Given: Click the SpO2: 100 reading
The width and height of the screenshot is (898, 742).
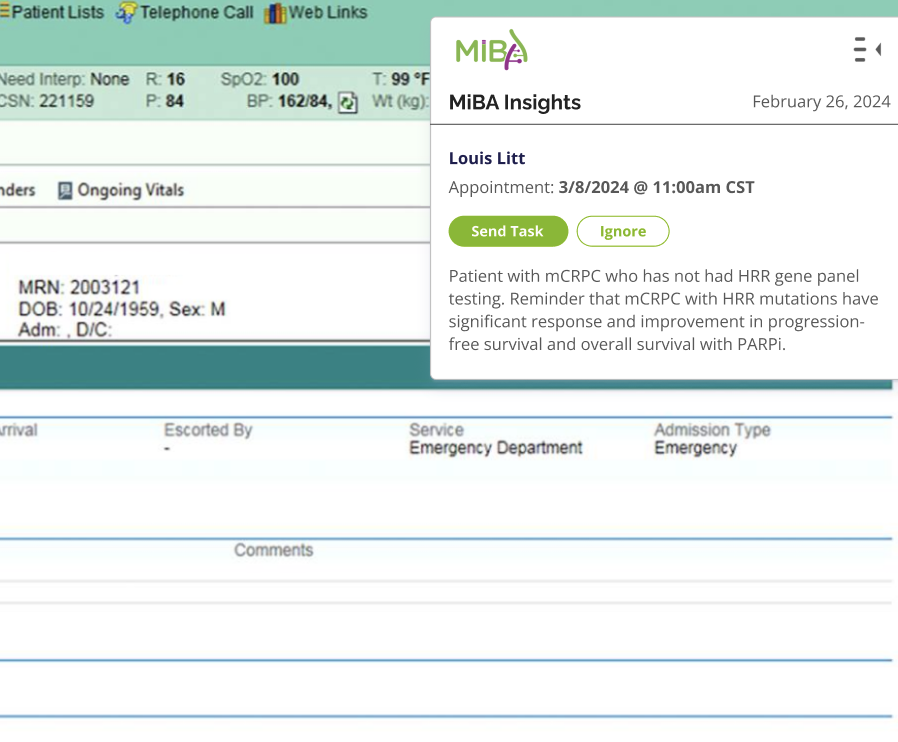Looking at the screenshot, I should coord(260,79).
